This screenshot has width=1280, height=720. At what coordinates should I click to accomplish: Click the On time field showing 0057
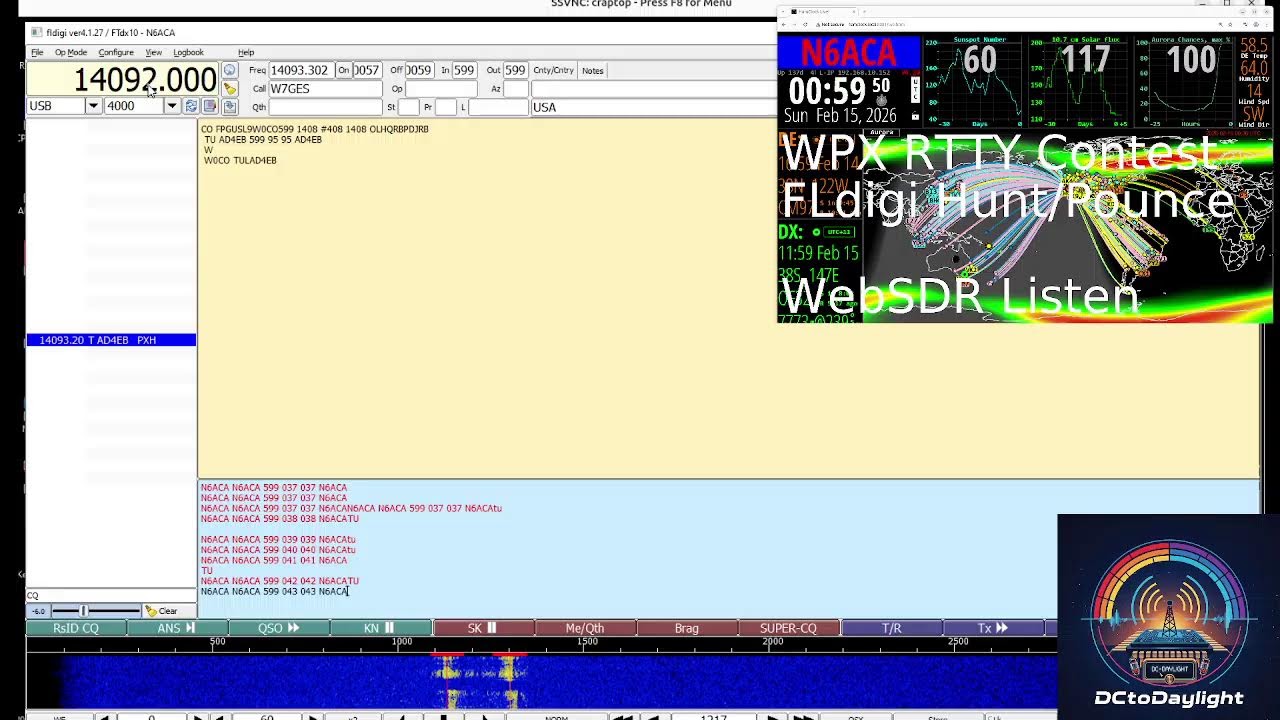pyautogui.click(x=366, y=70)
